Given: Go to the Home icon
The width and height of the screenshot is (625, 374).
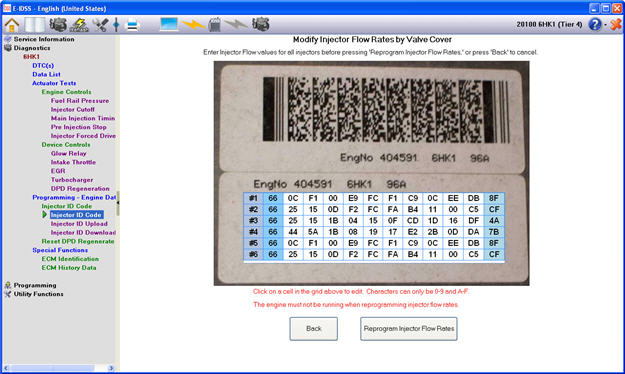Looking at the screenshot, I should click(x=12, y=25).
